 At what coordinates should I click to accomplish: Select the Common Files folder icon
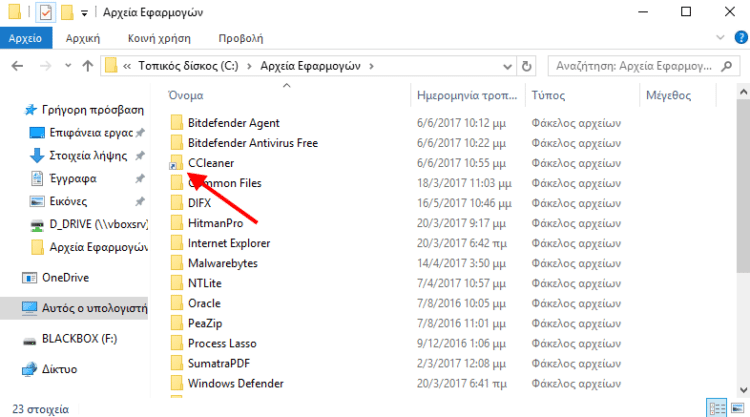[176, 183]
